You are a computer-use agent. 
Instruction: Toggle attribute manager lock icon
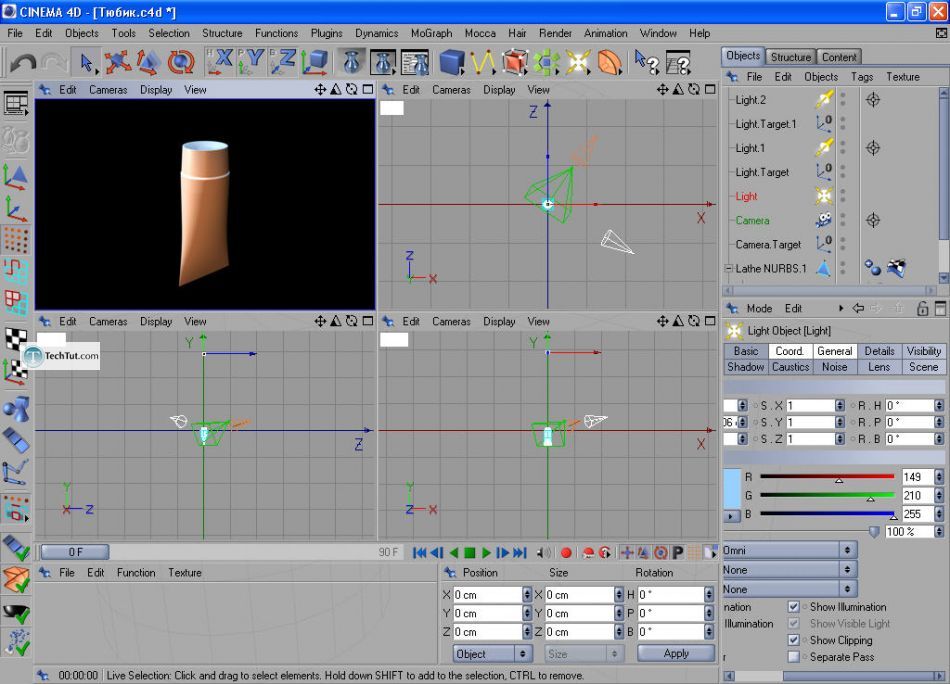923,308
